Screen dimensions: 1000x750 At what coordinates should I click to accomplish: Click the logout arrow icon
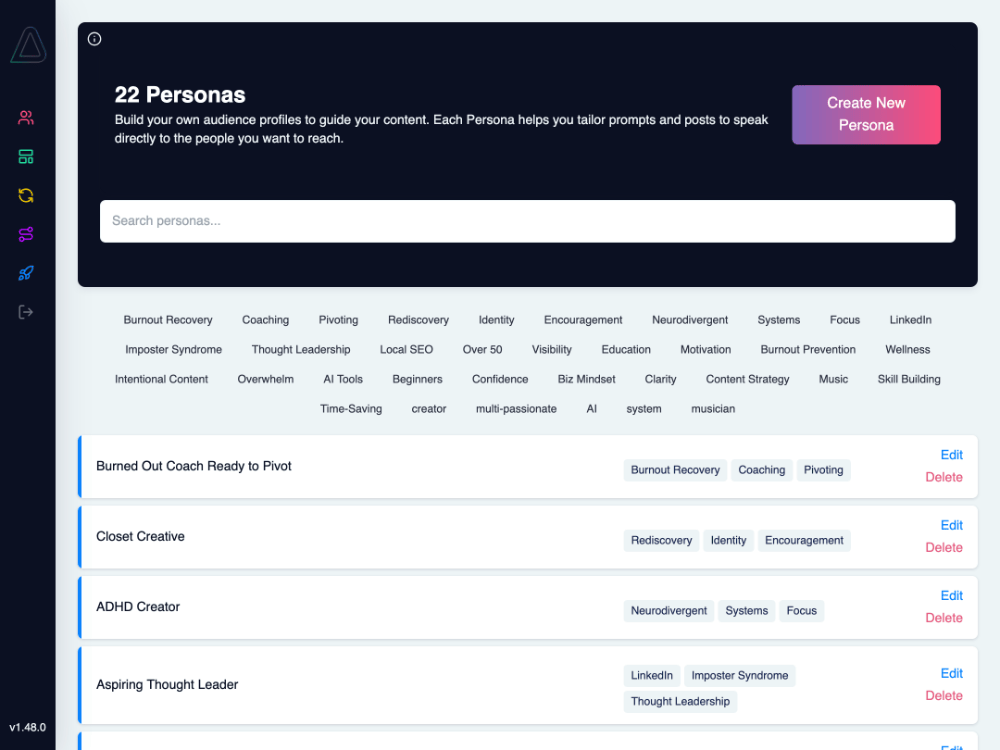click(26, 312)
